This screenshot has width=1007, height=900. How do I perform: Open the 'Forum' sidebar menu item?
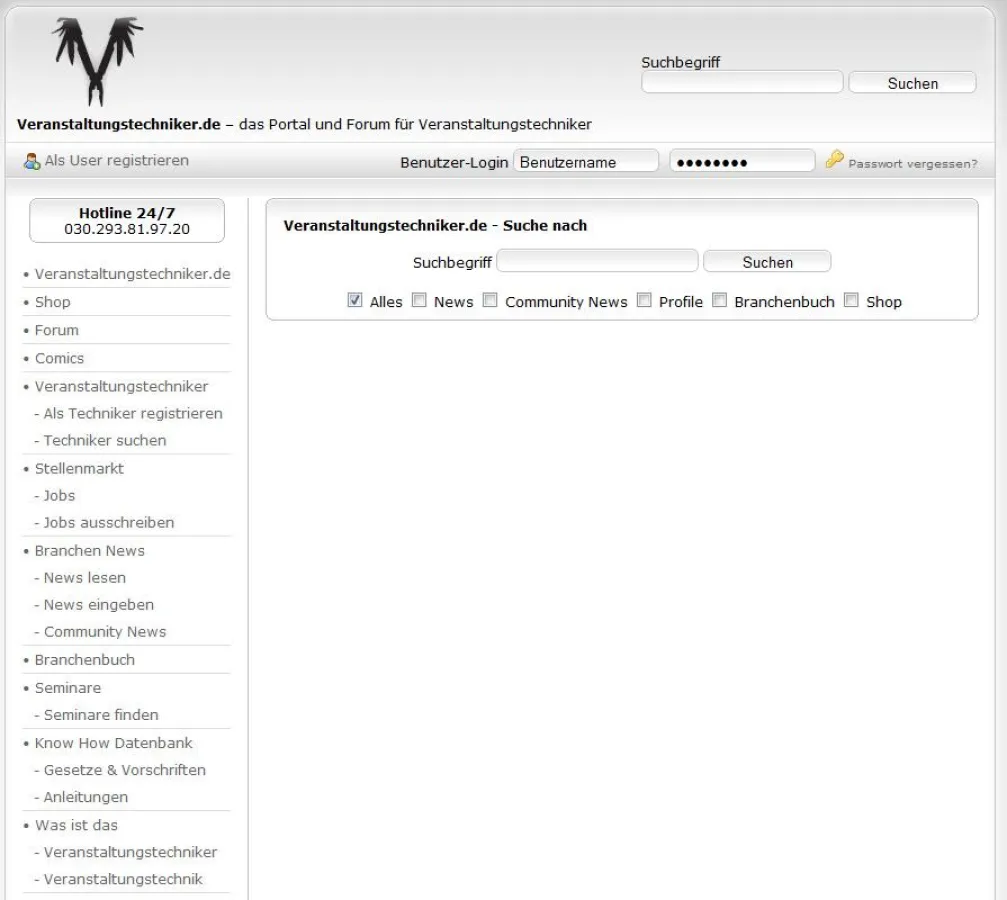56,330
